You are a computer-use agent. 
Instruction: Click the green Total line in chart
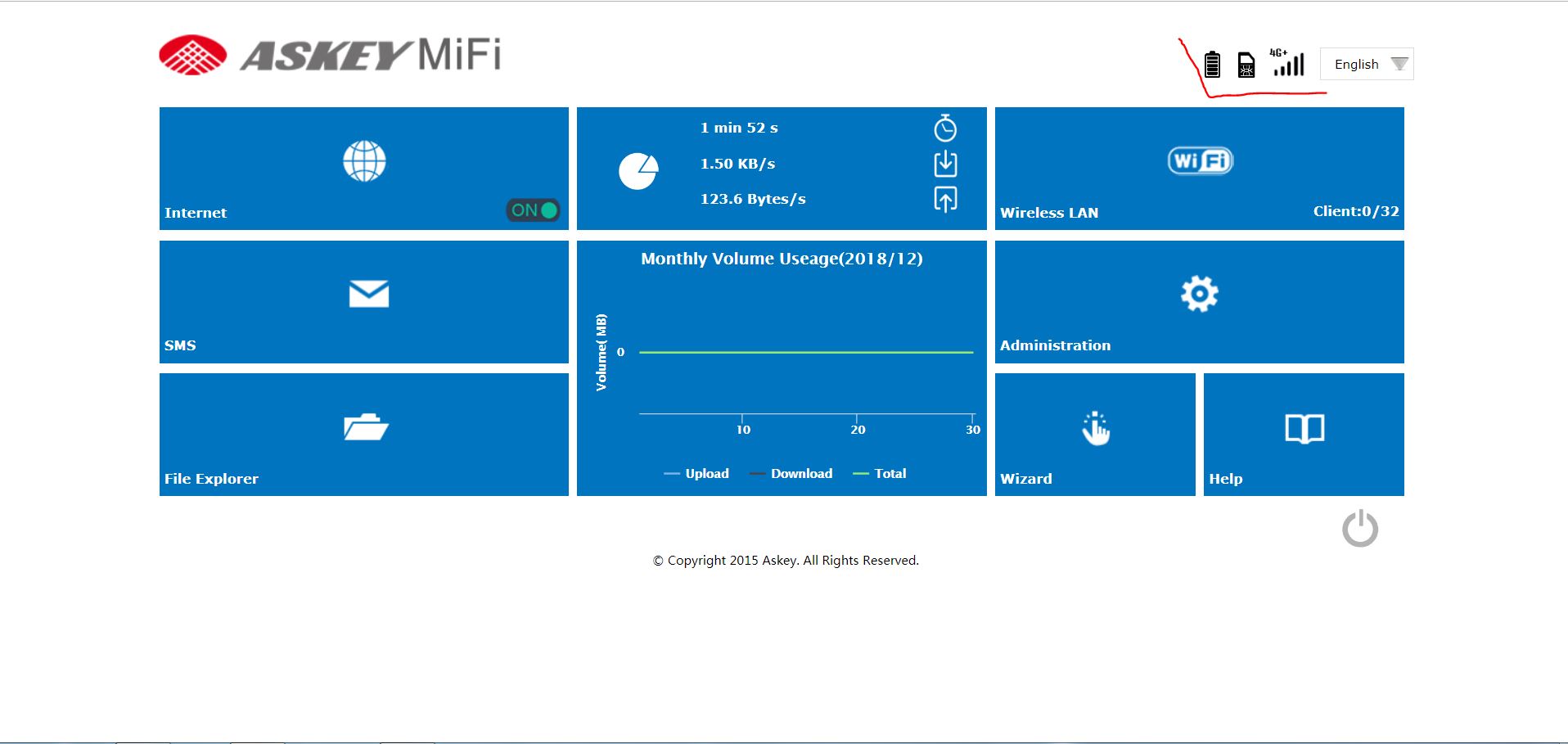click(806, 352)
